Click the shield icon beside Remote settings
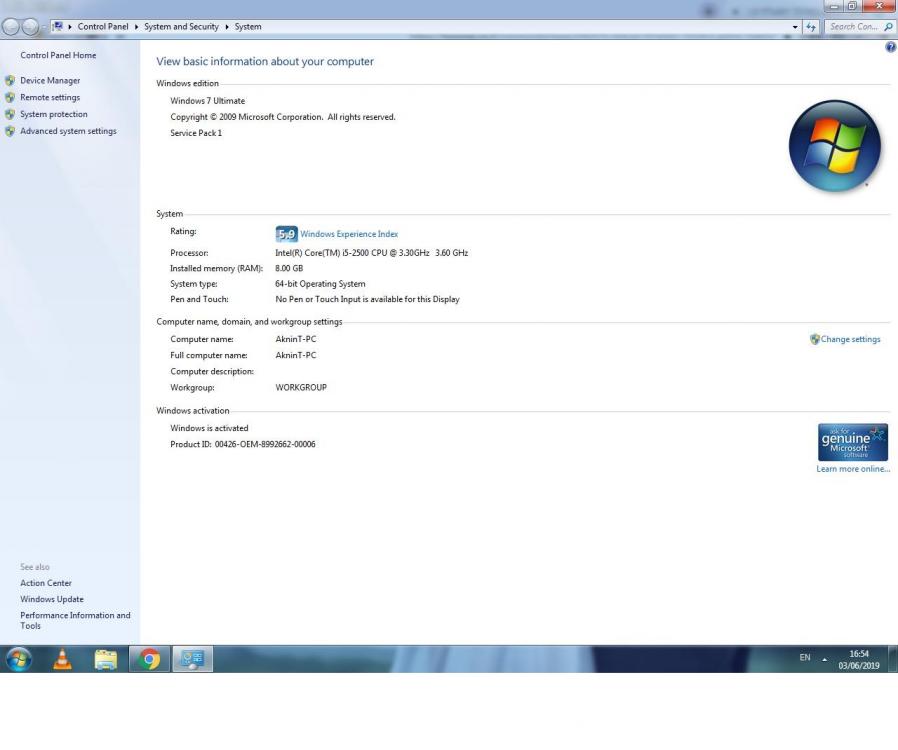 [x=10, y=97]
